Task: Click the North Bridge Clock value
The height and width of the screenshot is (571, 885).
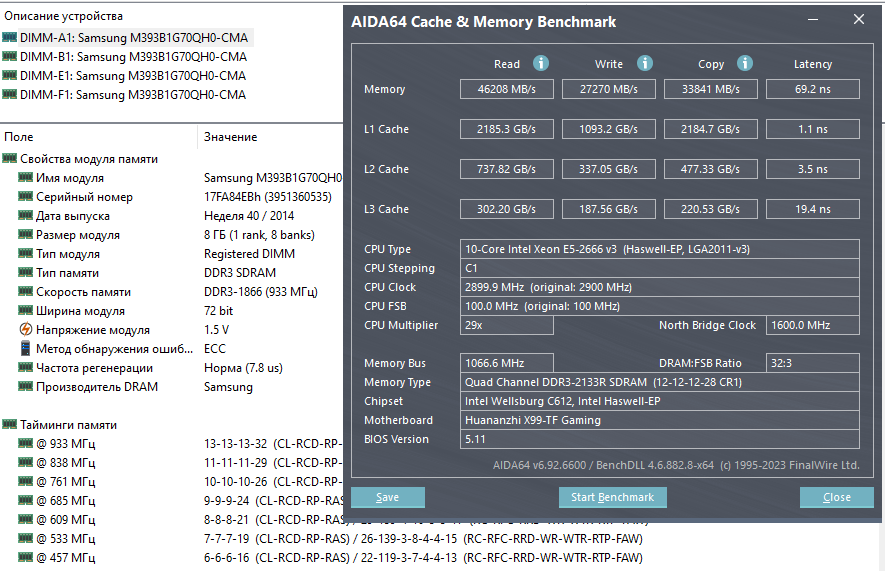Action: click(x=813, y=325)
